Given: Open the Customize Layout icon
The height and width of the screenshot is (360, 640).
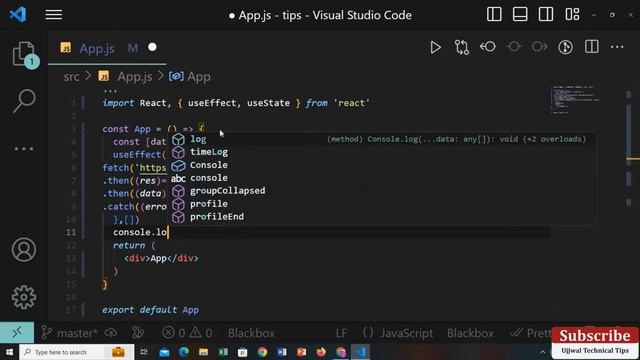Looking at the screenshot, I should tap(572, 15).
